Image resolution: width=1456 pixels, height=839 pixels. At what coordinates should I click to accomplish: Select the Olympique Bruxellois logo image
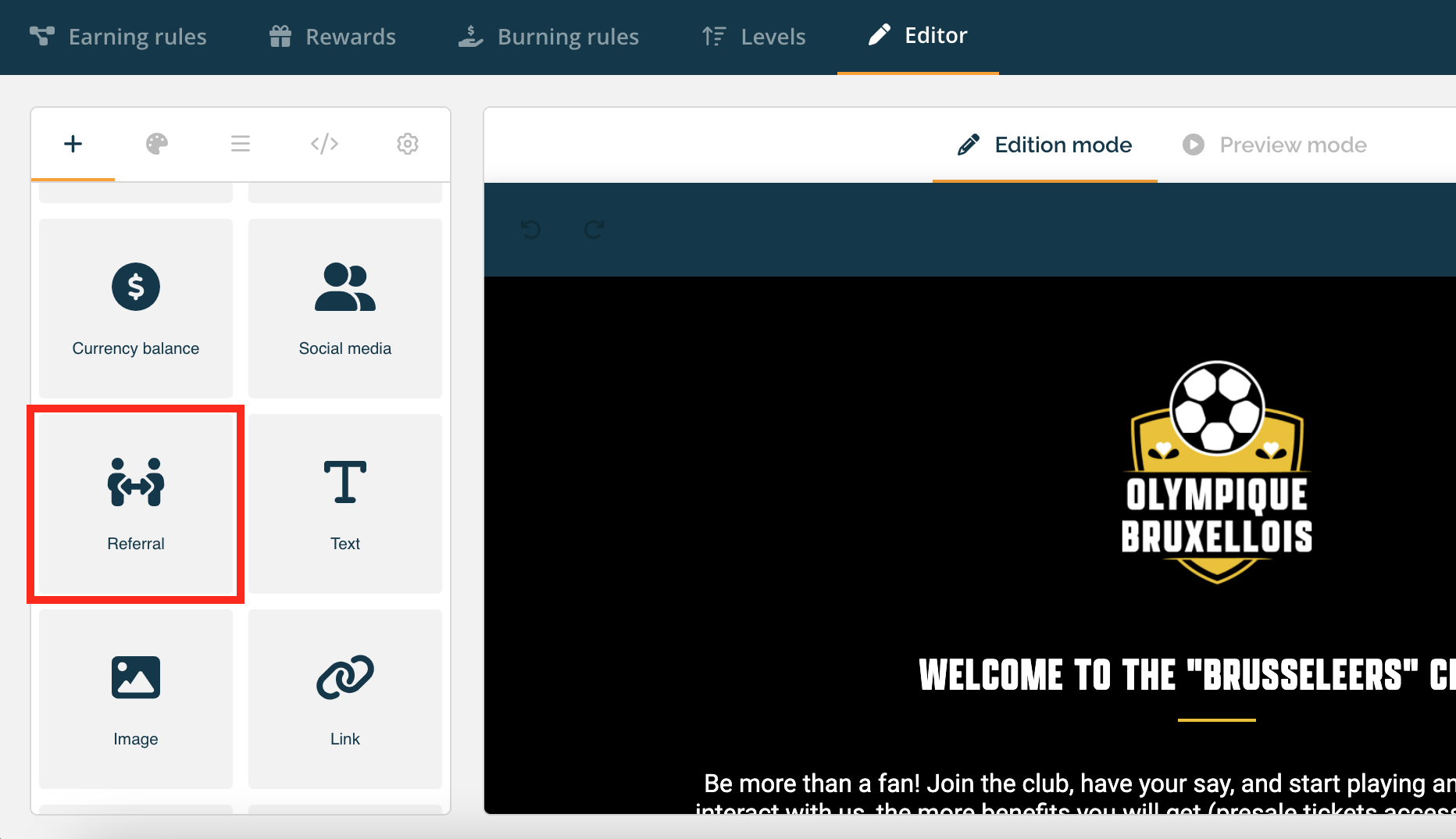point(1217,472)
